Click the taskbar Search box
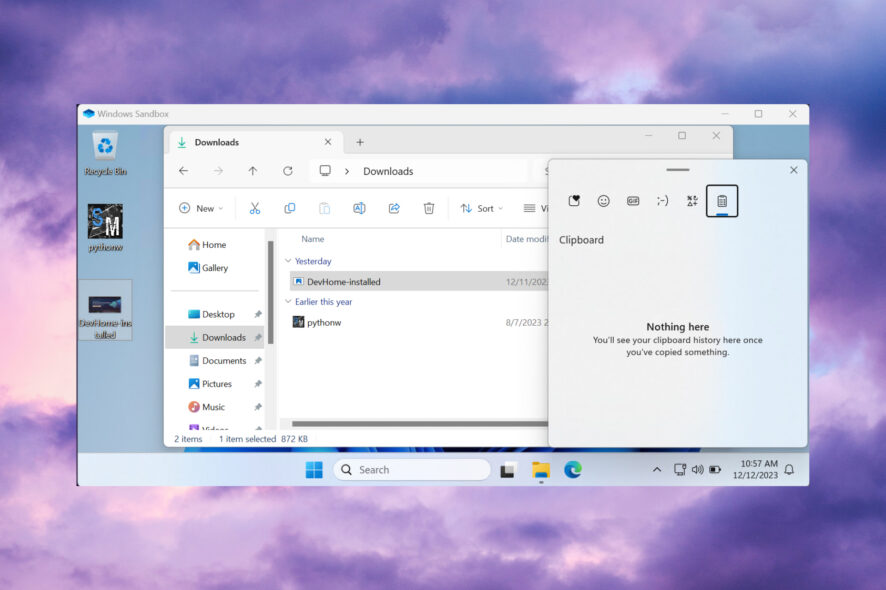 [x=412, y=470]
